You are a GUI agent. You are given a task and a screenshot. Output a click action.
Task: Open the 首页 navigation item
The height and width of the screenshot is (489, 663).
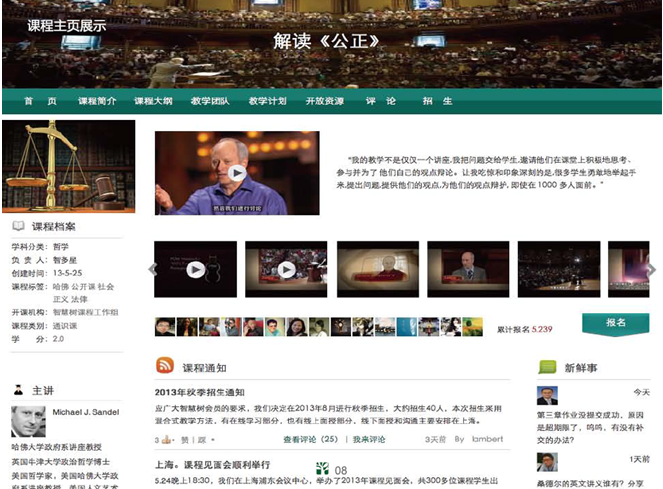41,101
